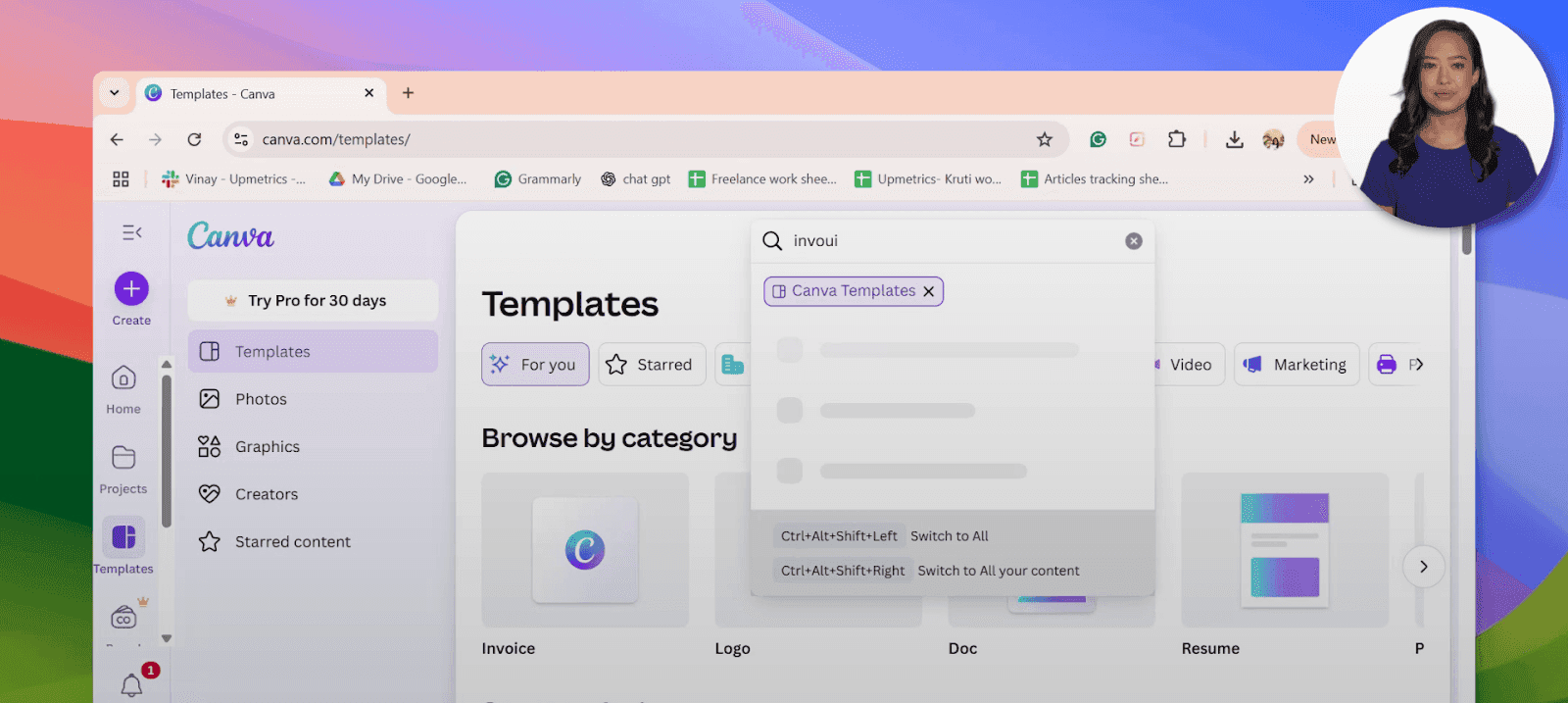
Task: Open the browser extensions puzzle icon
Action: coord(1177,139)
